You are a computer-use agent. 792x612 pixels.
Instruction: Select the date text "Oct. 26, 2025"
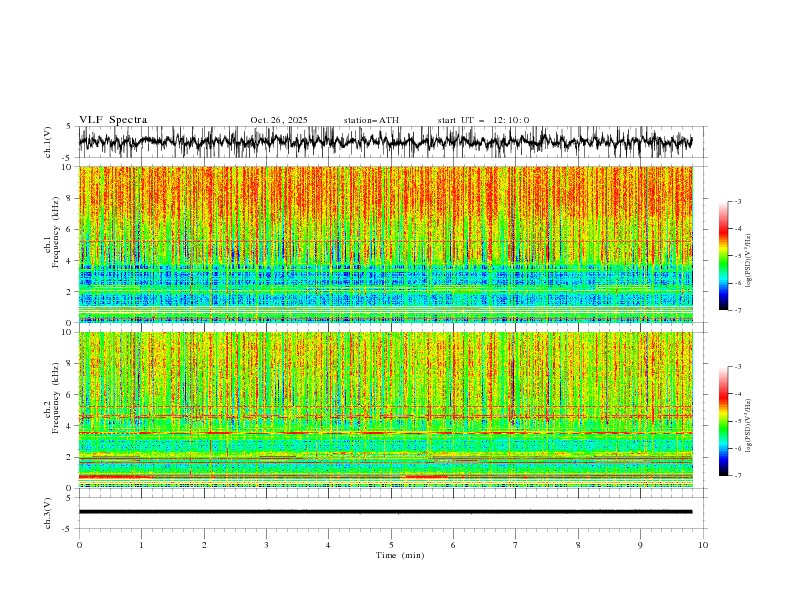point(279,120)
